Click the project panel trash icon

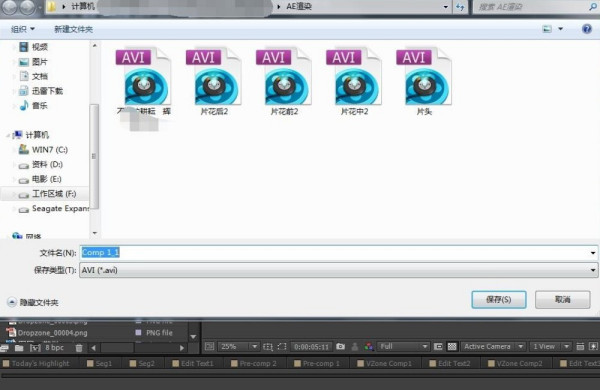(x=79, y=348)
